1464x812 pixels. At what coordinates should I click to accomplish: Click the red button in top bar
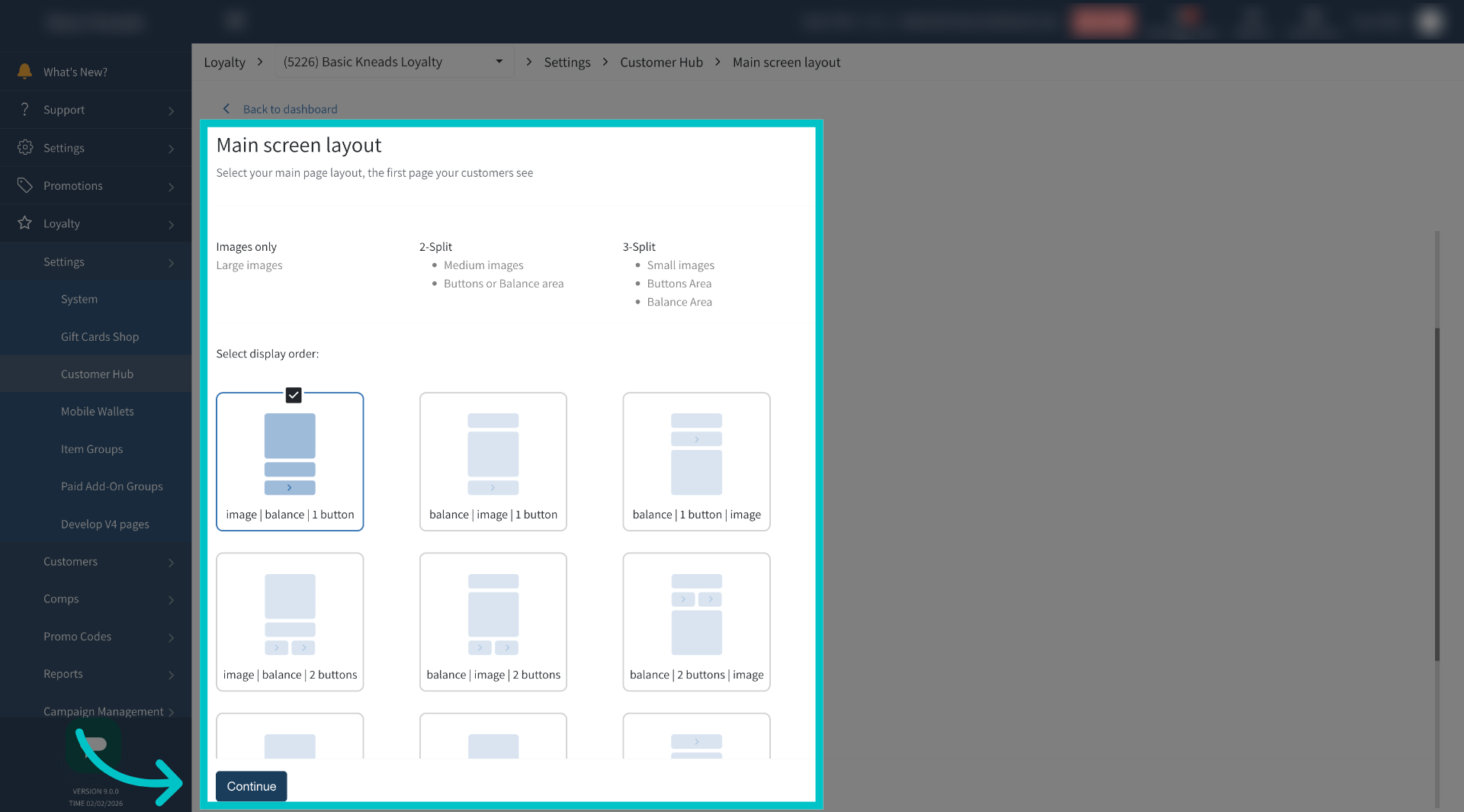click(x=1103, y=21)
